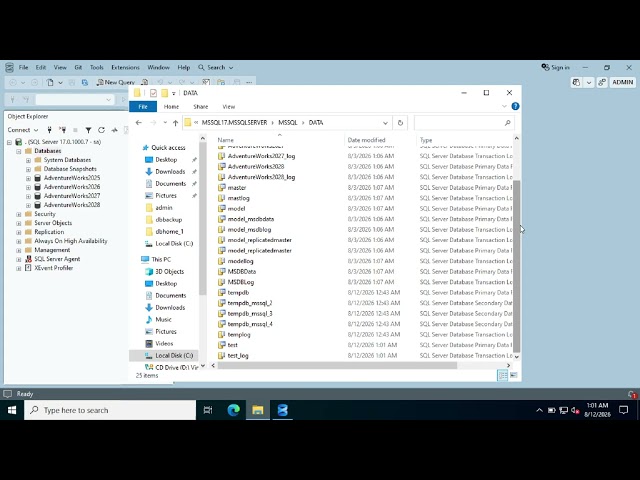Click the ADMIN button in SSMS
The image size is (640, 480).
622,82
